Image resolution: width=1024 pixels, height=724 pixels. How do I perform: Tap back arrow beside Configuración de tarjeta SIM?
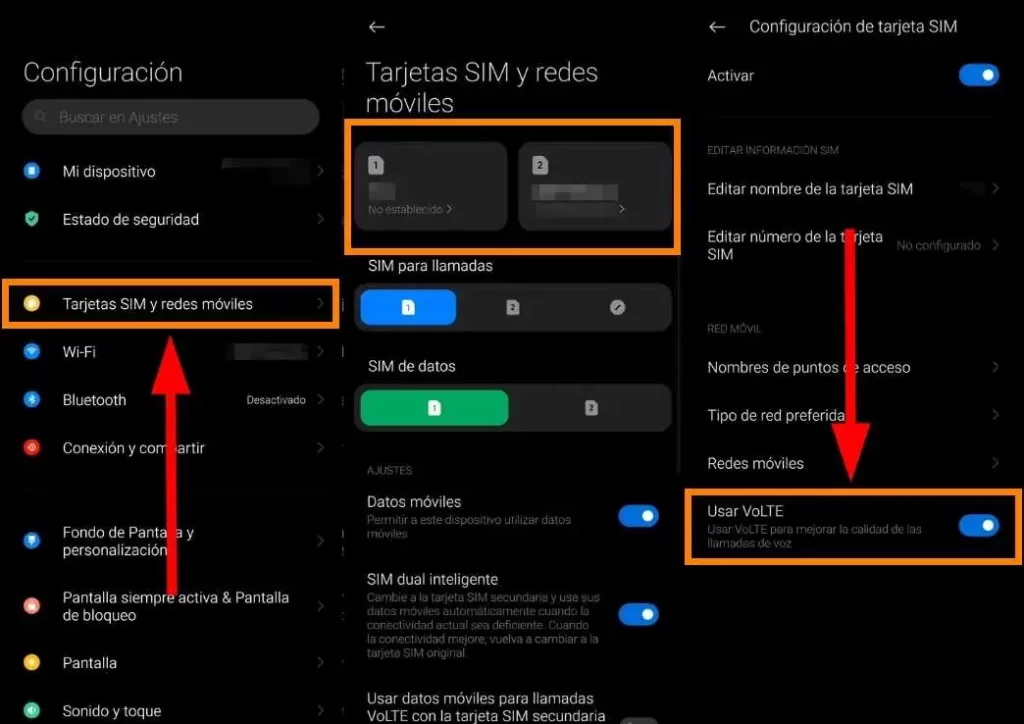717,27
